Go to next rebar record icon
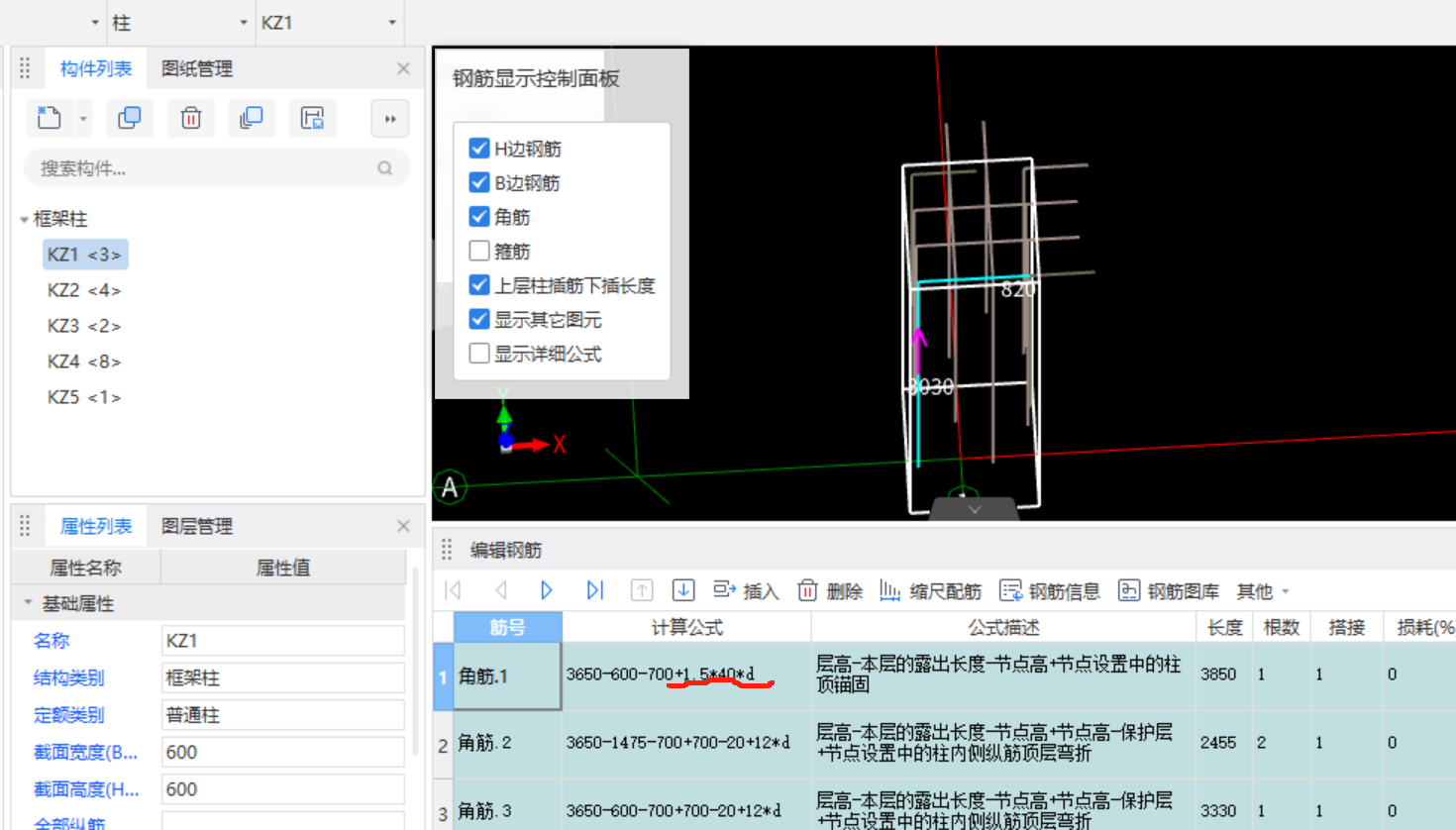1456x830 pixels. point(546,590)
